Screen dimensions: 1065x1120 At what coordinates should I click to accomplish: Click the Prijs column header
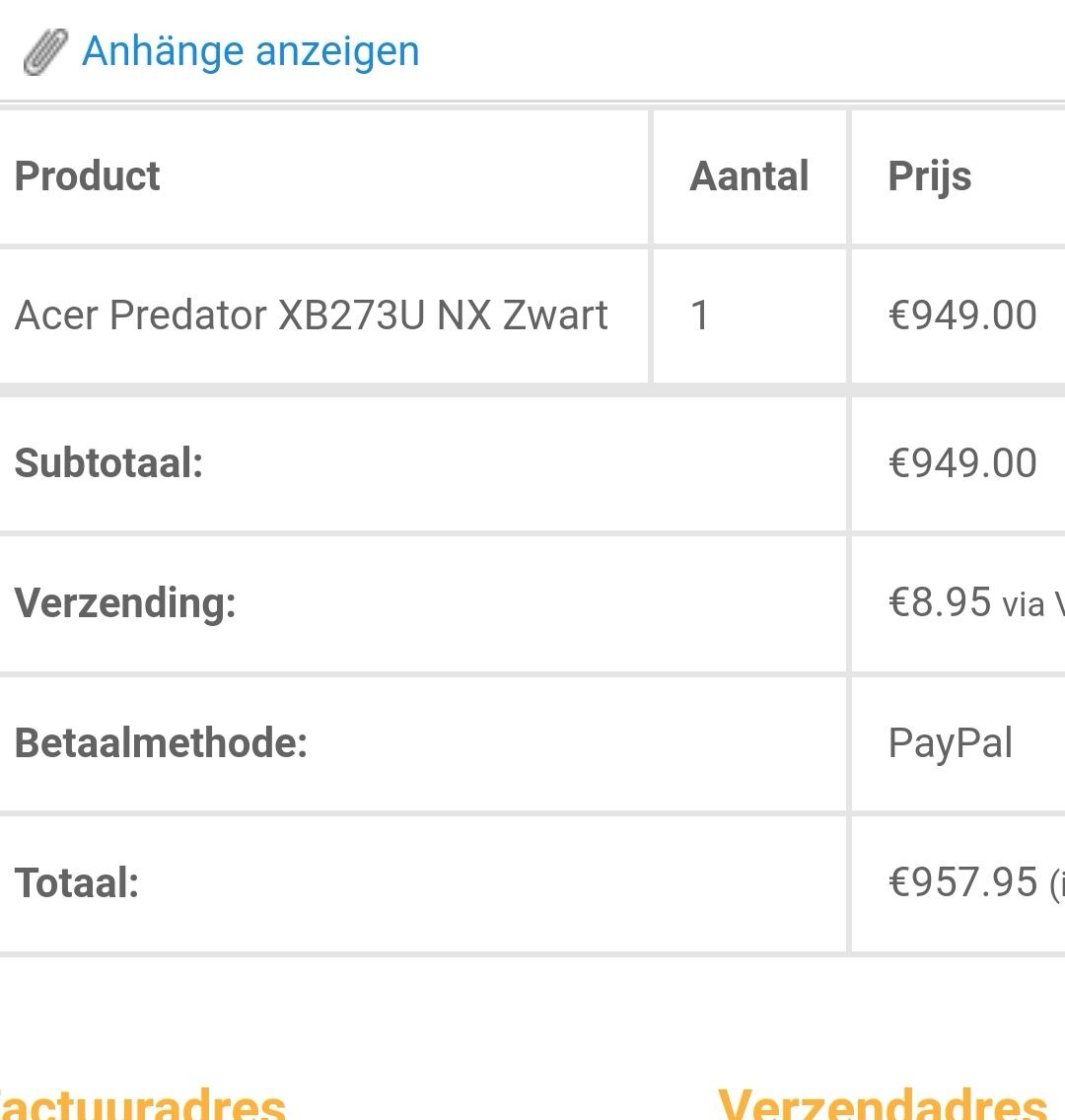tap(929, 176)
